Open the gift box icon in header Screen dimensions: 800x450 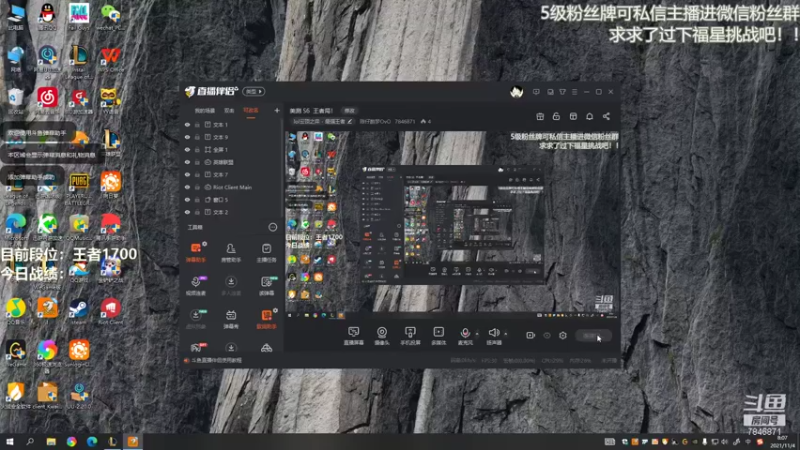540,116
